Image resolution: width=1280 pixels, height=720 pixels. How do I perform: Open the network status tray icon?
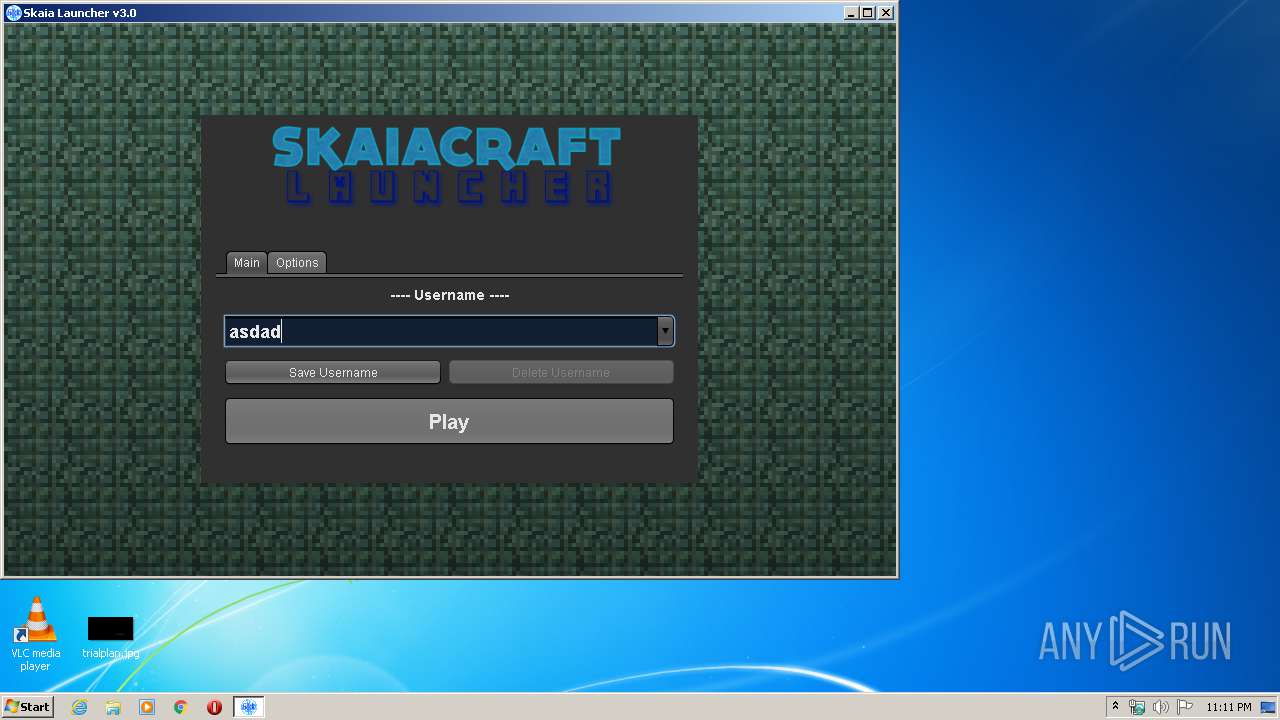click(x=1137, y=707)
